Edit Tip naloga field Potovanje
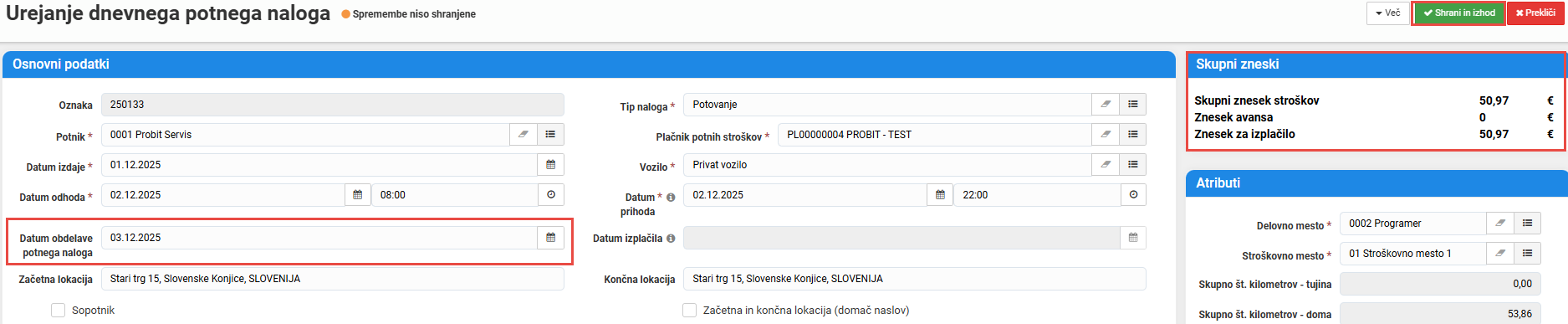 pyautogui.click(x=887, y=104)
